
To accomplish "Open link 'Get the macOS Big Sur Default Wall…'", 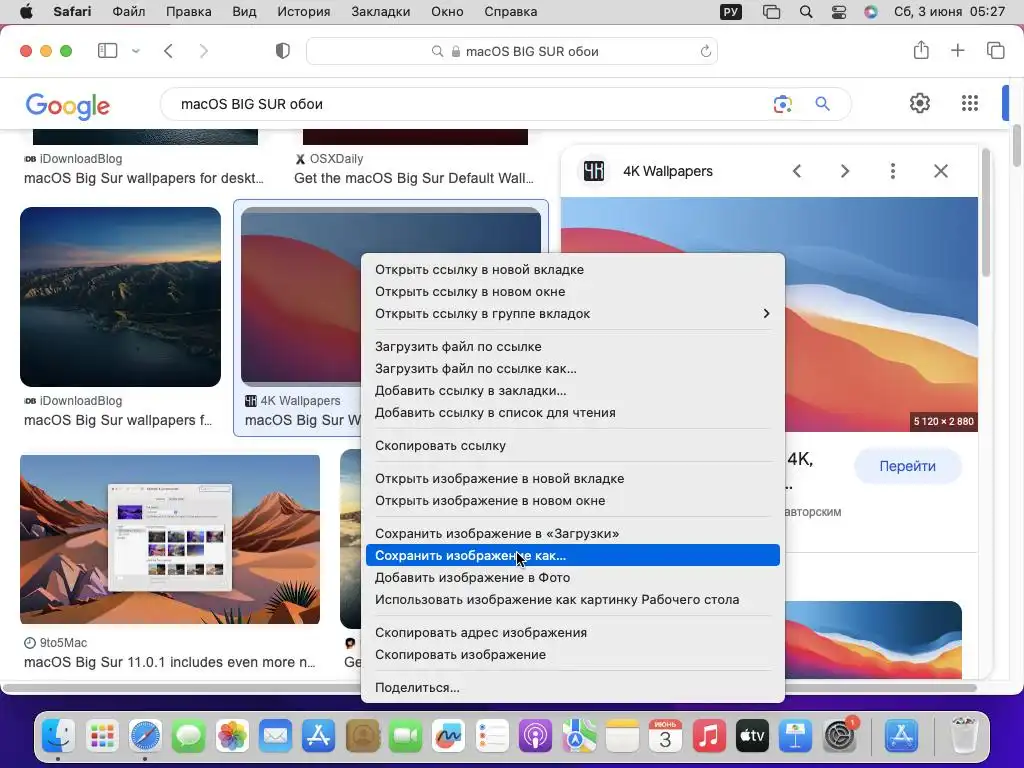I will click(x=413, y=178).
